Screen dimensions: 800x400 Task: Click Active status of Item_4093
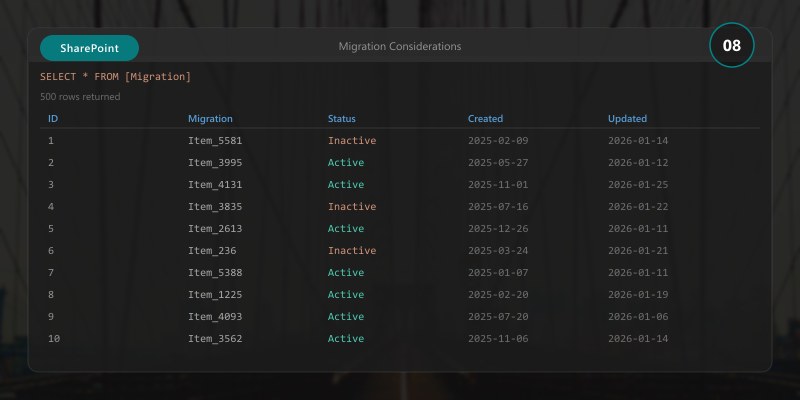[345, 316]
